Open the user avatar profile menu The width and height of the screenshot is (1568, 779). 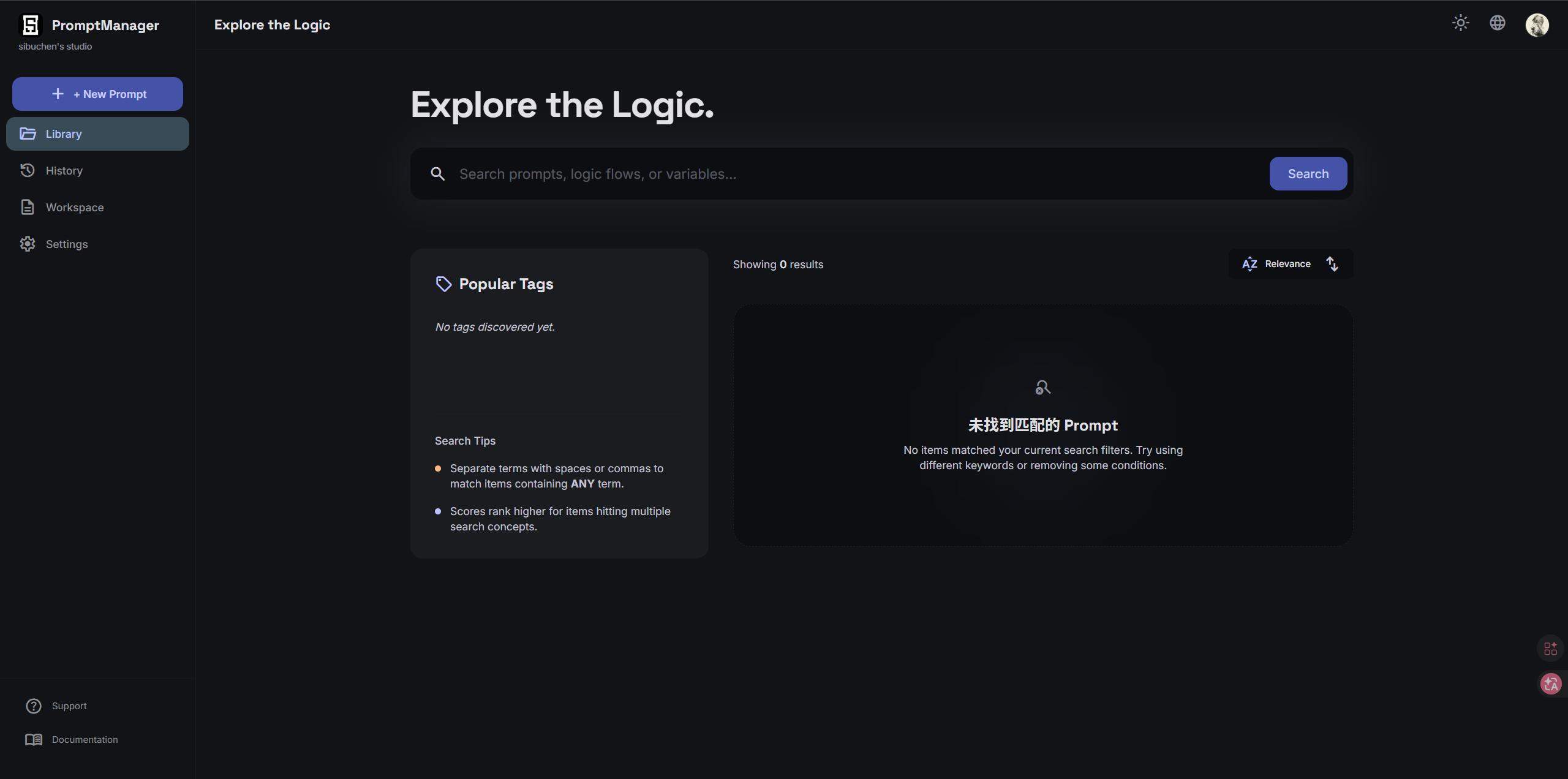point(1537,25)
